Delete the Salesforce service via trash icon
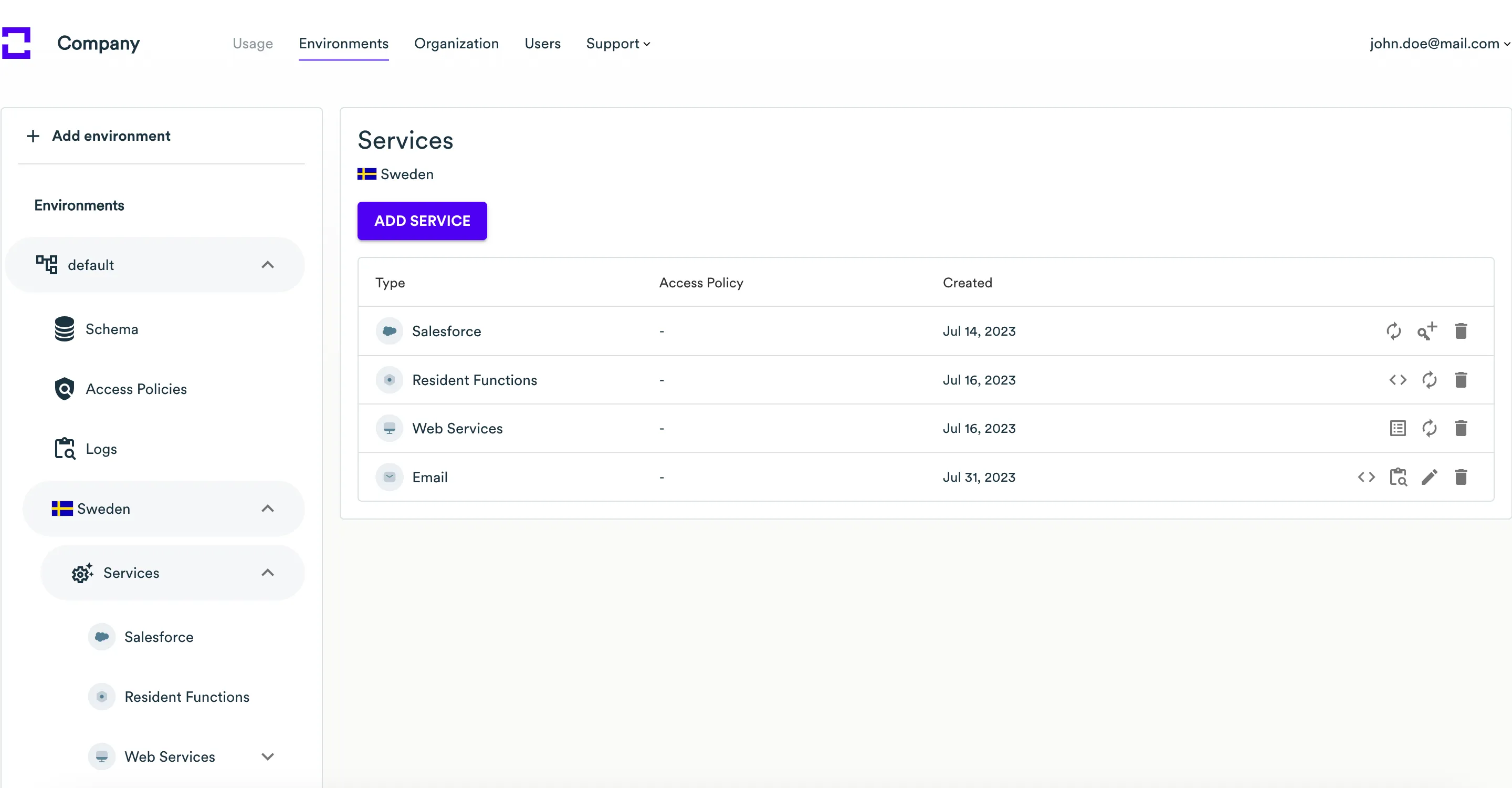The image size is (1512, 788). coord(1461,331)
